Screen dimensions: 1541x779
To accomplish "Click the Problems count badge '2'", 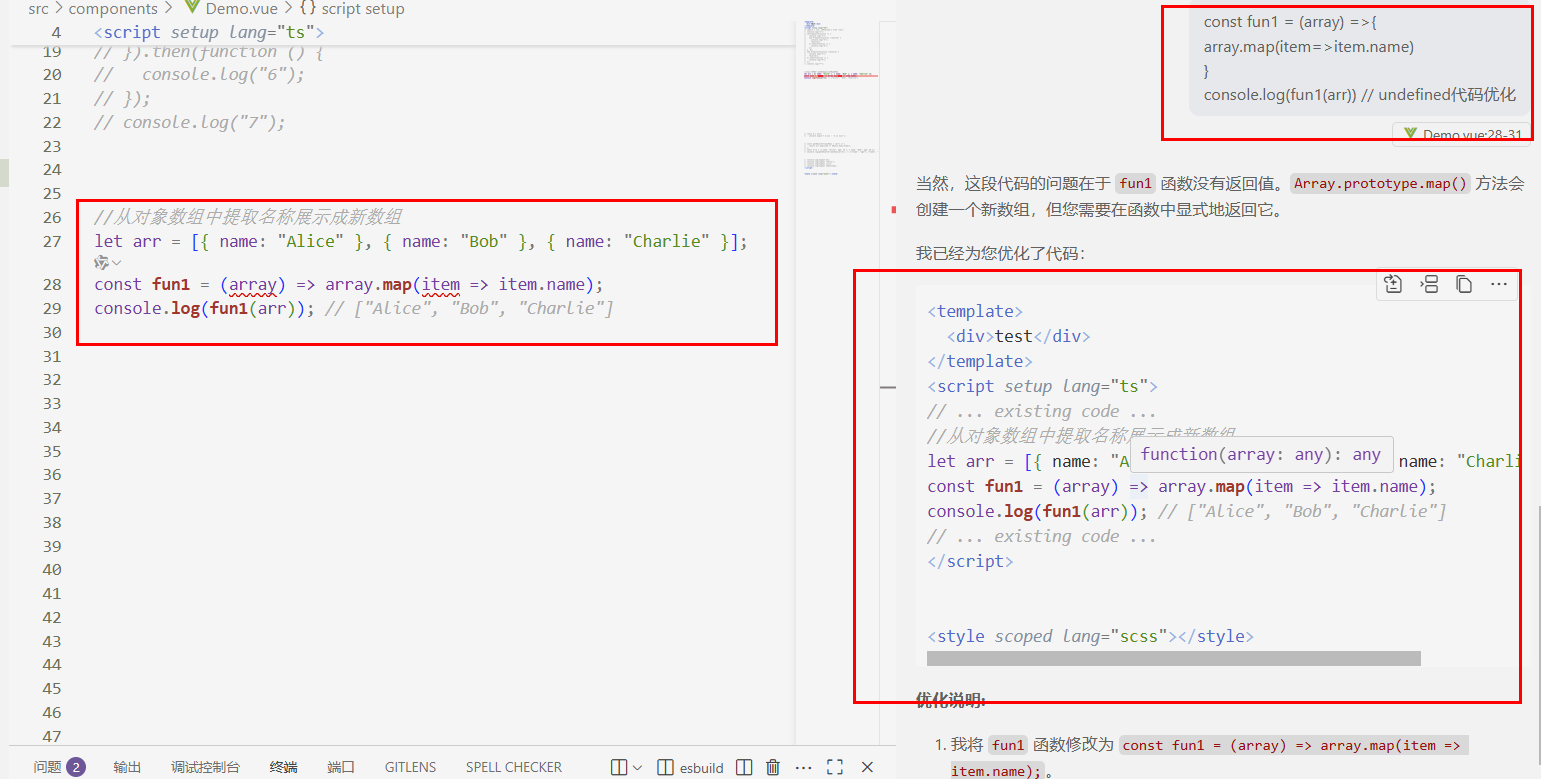I will (x=75, y=767).
